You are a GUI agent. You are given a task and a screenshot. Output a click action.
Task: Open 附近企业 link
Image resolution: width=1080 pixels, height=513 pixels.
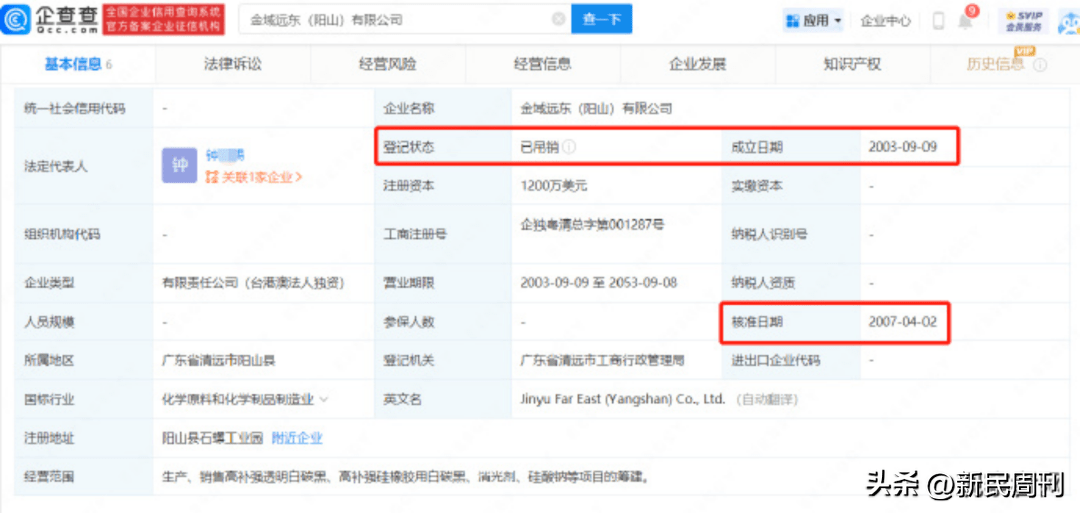click(297, 438)
